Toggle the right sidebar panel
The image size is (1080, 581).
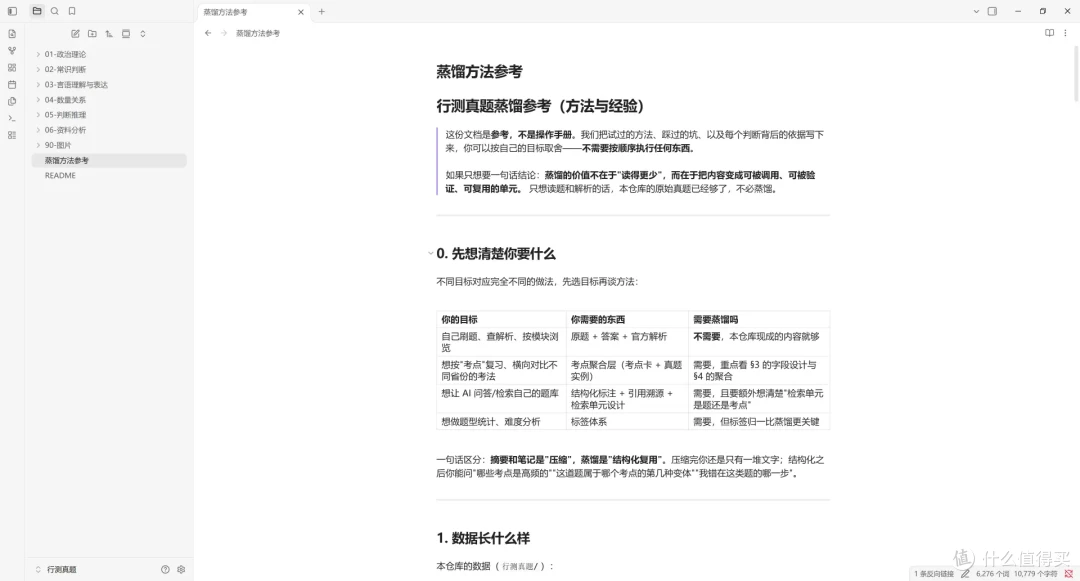point(993,12)
